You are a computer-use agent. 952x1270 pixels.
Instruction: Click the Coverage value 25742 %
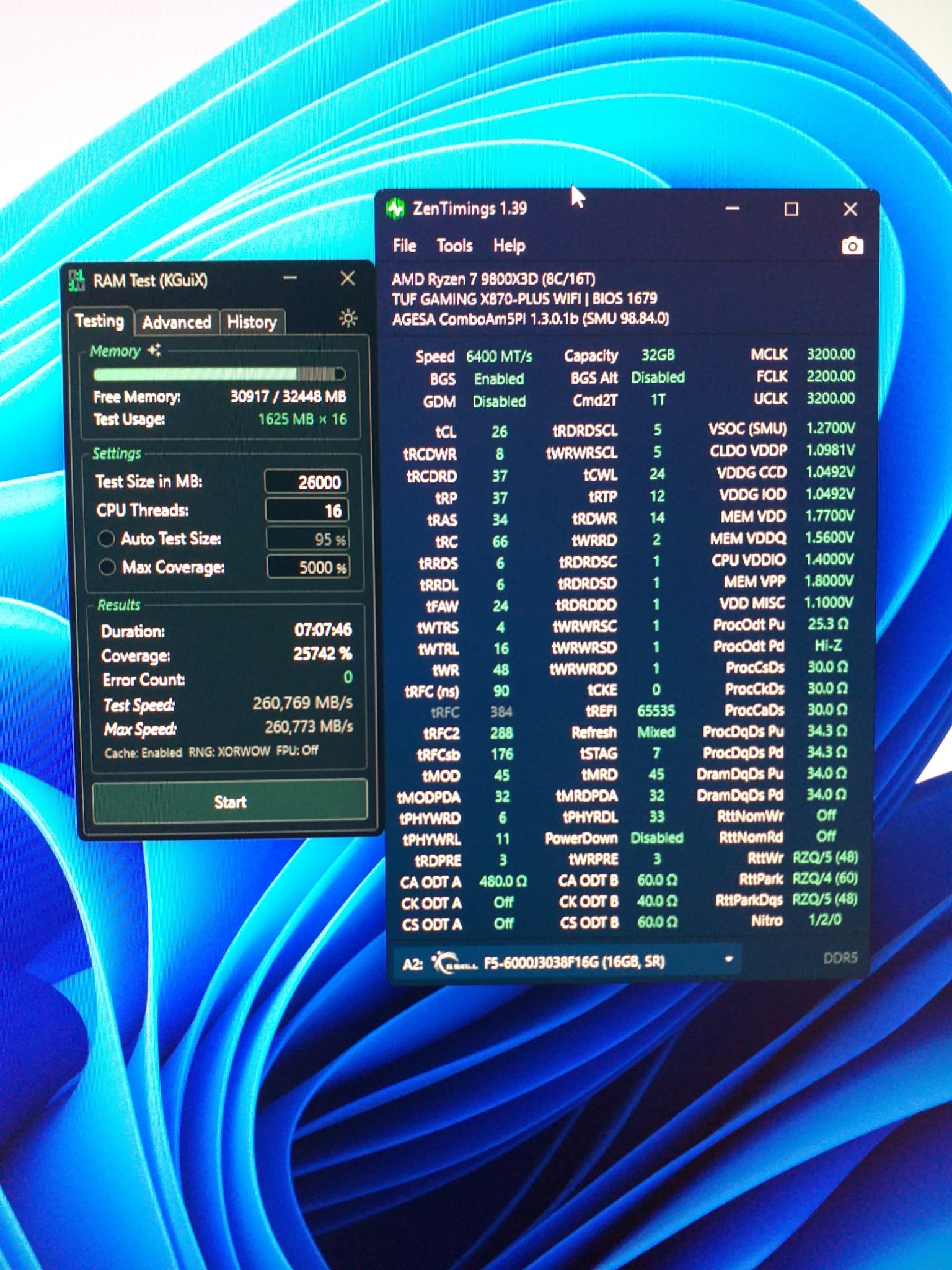[322, 654]
